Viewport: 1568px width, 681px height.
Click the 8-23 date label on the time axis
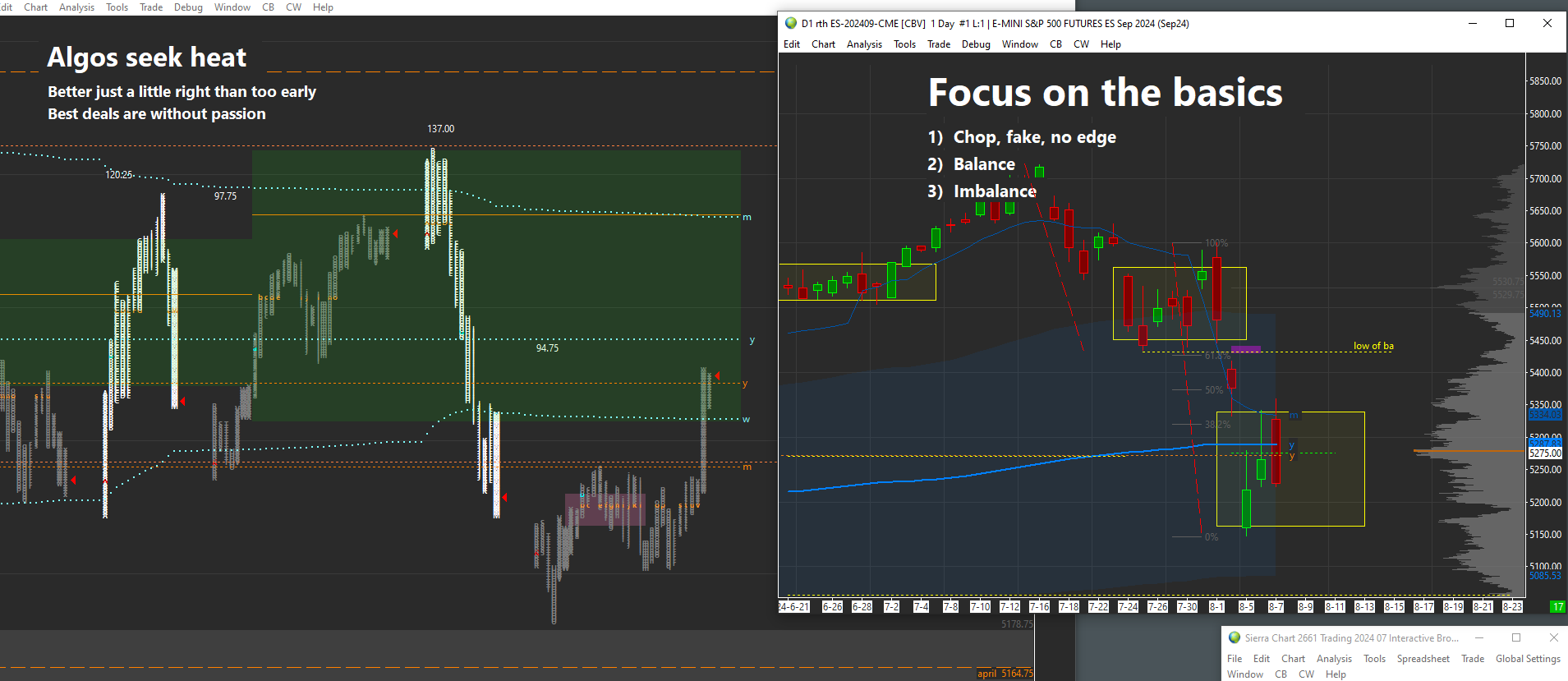click(1512, 607)
